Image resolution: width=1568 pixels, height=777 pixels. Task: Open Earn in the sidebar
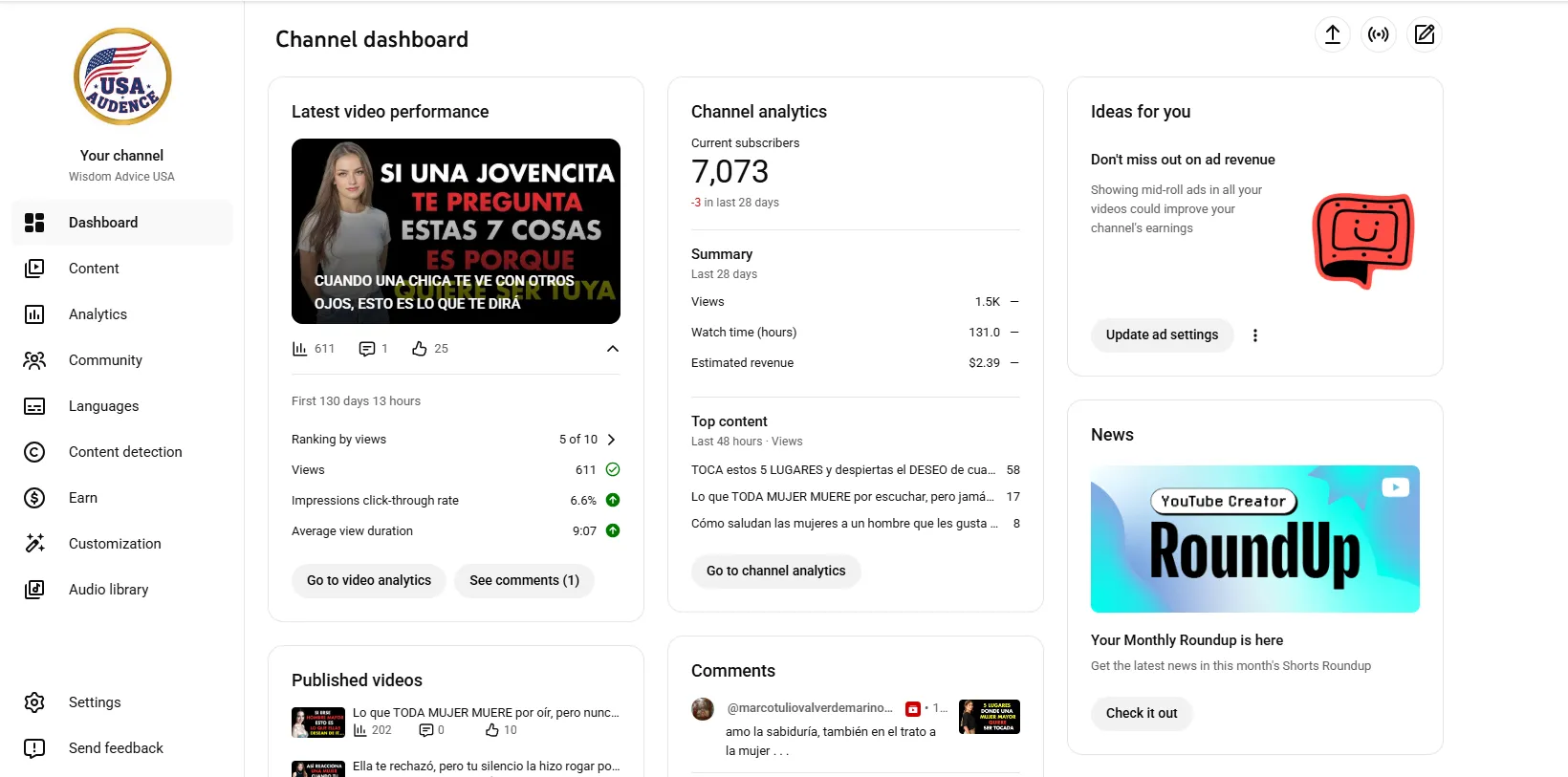pyautogui.click(x=122, y=498)
